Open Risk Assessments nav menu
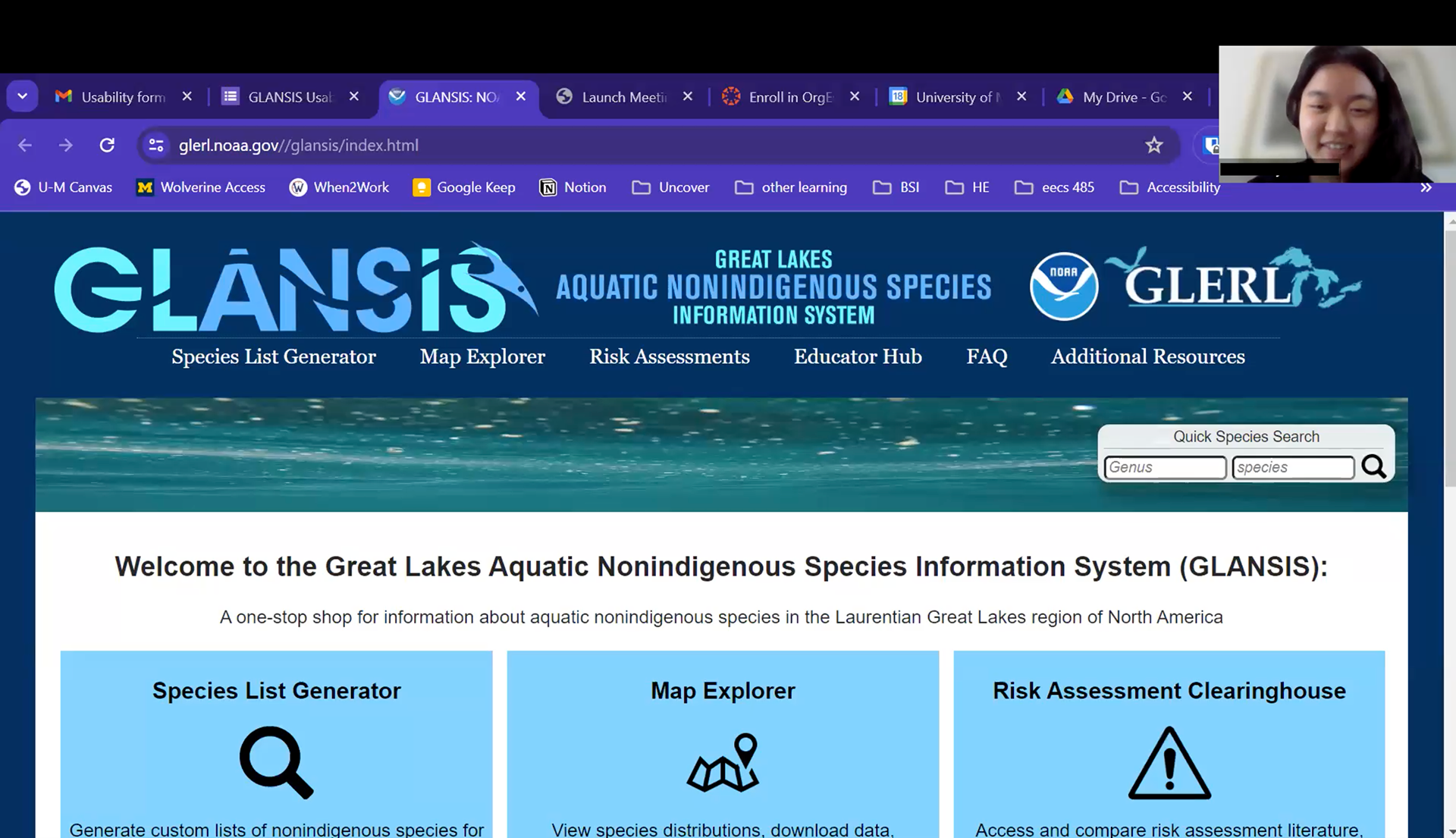Viewport: 1456px width, 838px height. tap(670, 356)
